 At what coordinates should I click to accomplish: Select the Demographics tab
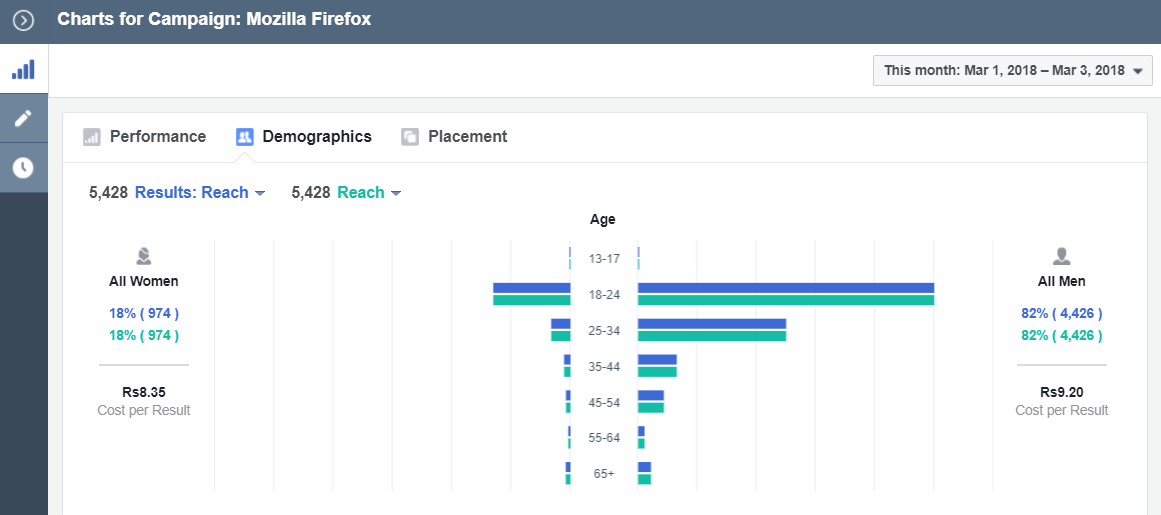point(316,137)
